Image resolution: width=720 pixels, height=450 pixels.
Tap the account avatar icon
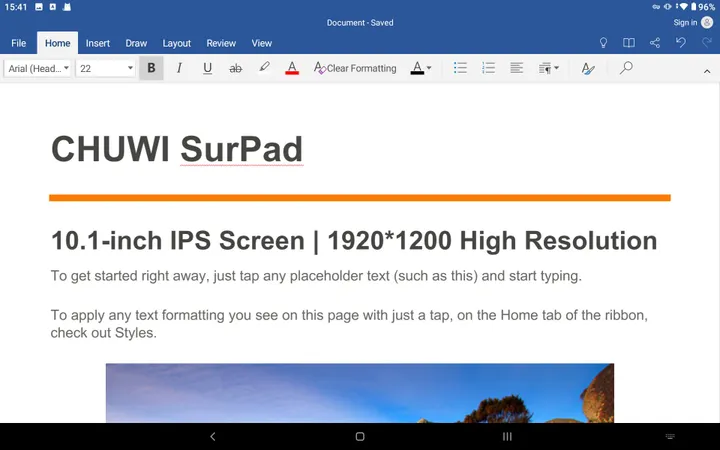click(707, 22)
